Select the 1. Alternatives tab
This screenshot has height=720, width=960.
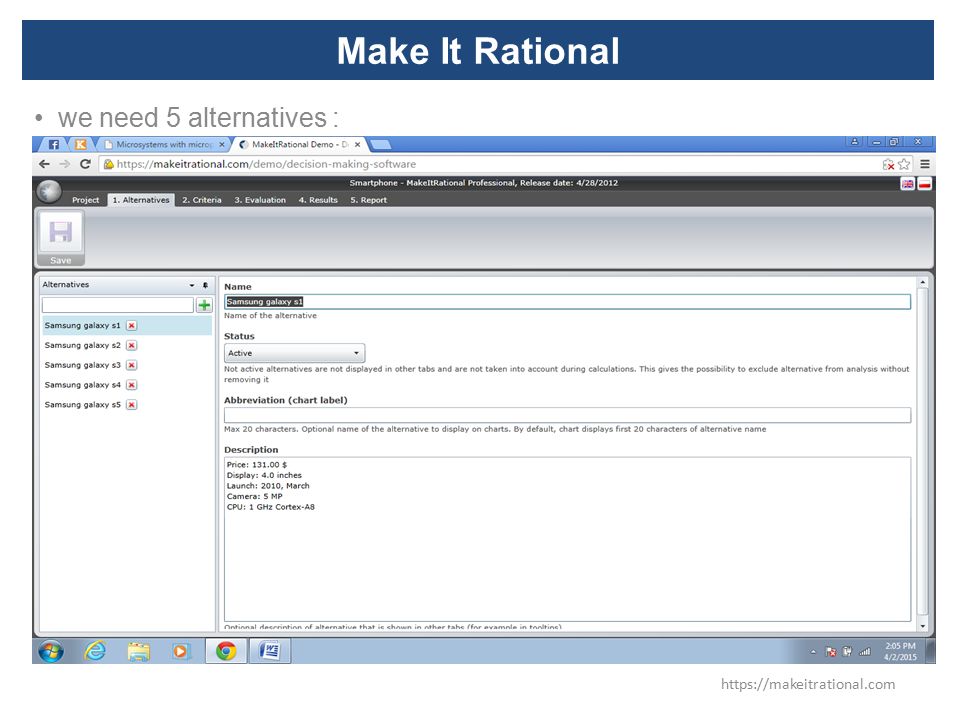[x=141, y=200]
